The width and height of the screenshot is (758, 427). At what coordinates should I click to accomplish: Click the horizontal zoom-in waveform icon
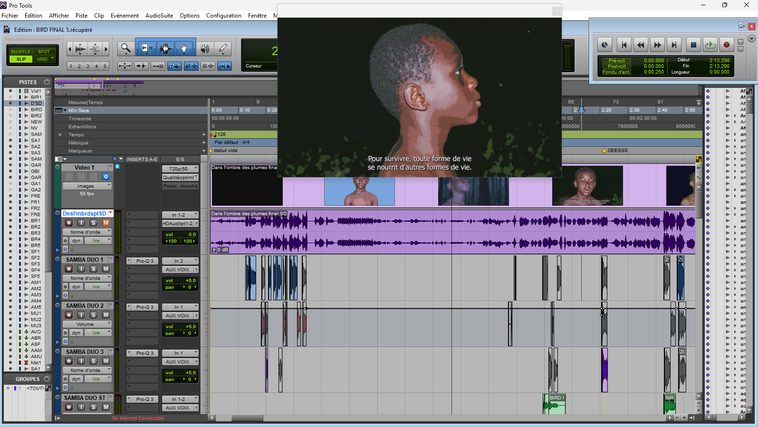(81, 48)
